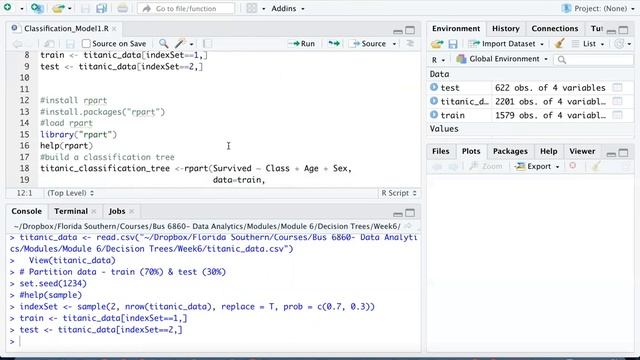View the titanic_d data table icon
Image resolution: width=640 pixels, height=360 pixels.
pos(618,101)
